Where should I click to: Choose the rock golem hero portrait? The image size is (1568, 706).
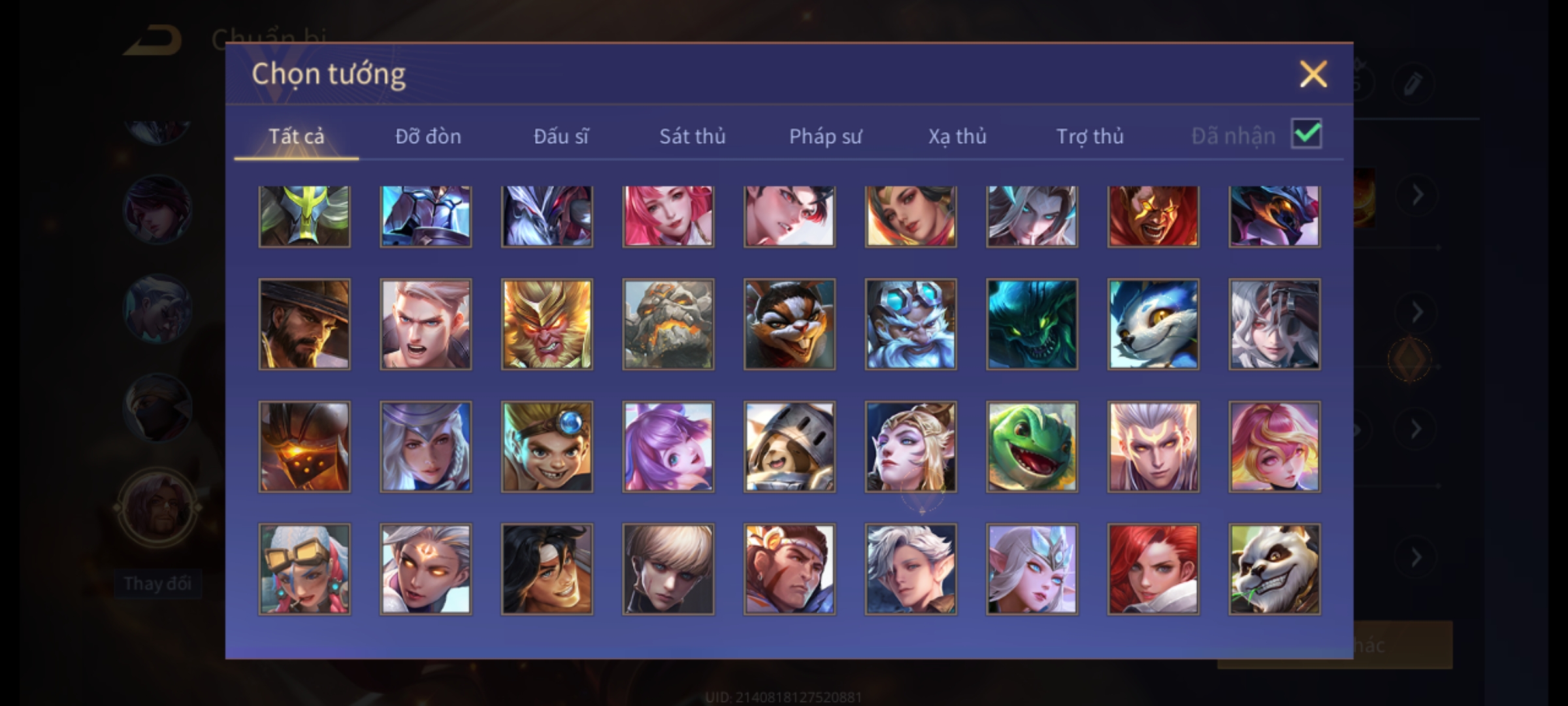pos(668,324)
